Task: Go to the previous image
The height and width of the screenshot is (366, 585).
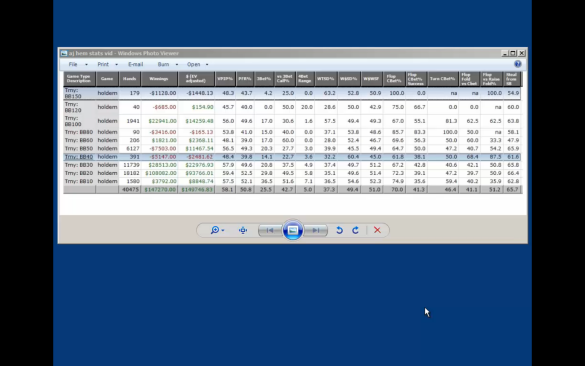Action: (x=270, y=230)
